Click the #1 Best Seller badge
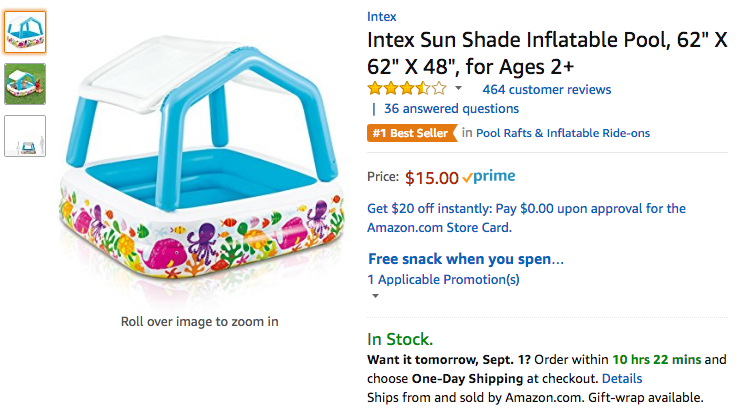 [x=411, y=132]
